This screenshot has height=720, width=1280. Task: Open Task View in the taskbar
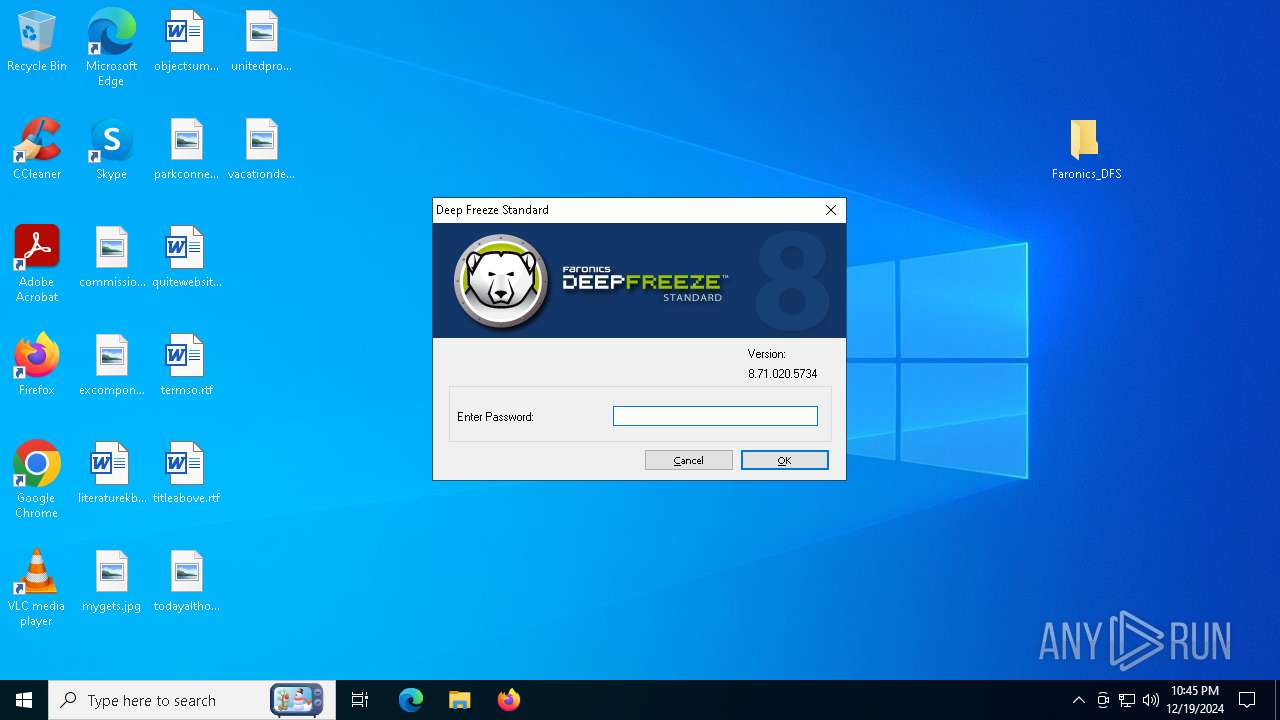360,700
